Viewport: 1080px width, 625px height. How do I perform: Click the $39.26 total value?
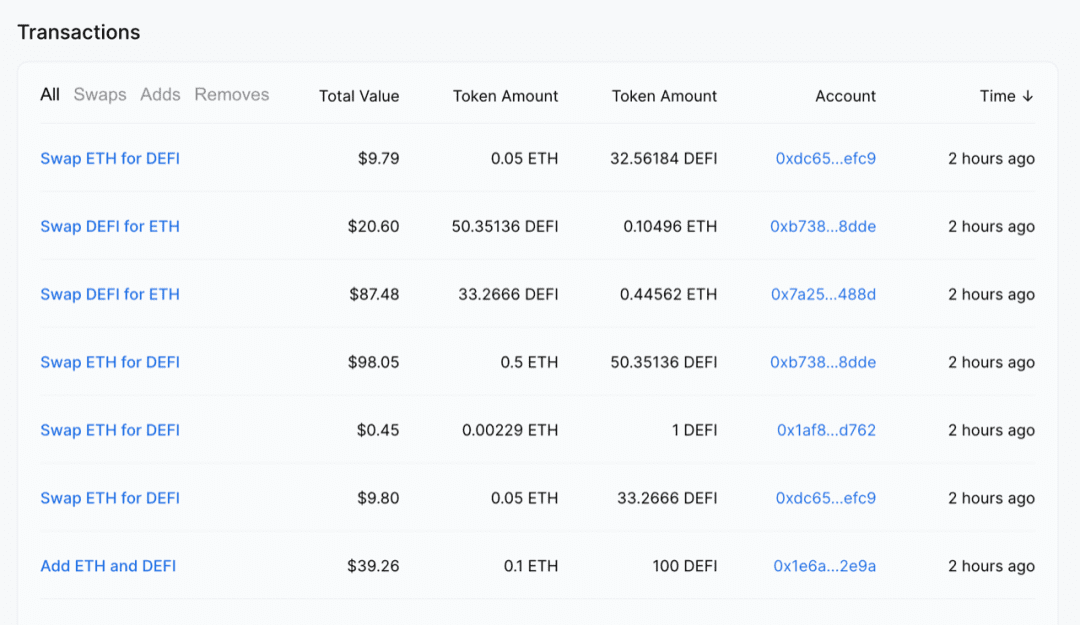point(373,566)
